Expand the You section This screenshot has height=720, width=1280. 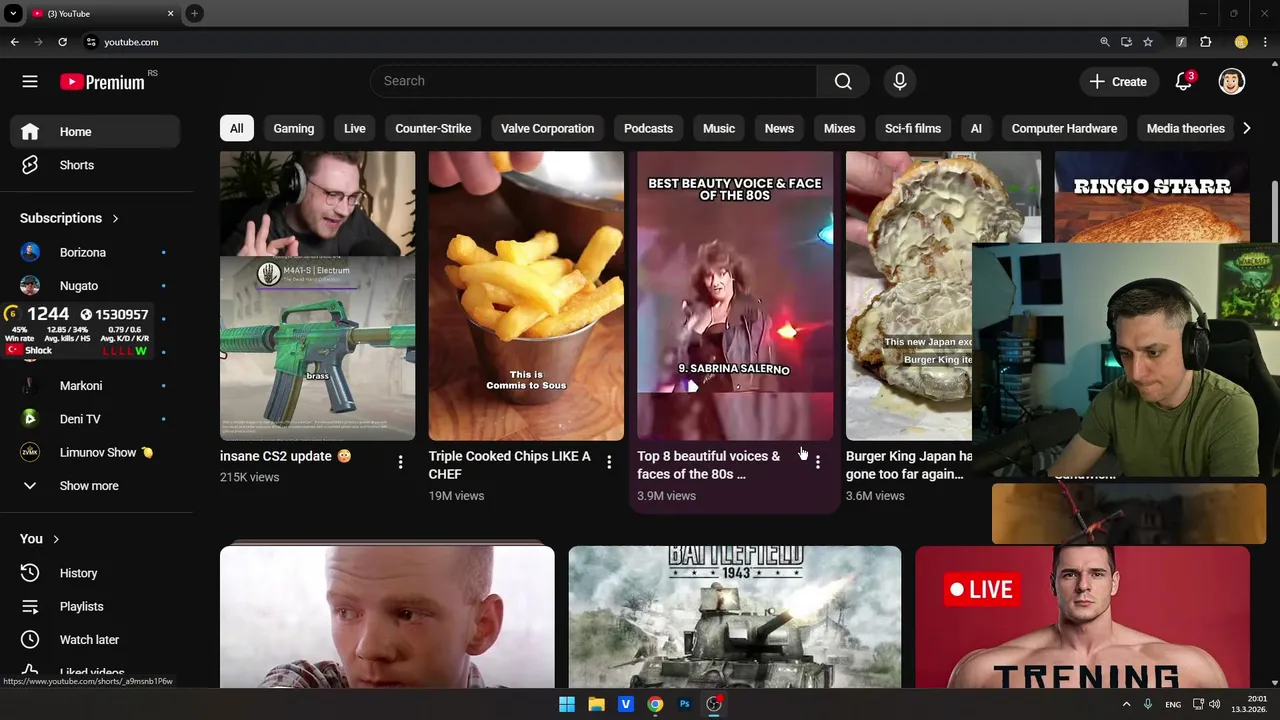click(40, 539)
